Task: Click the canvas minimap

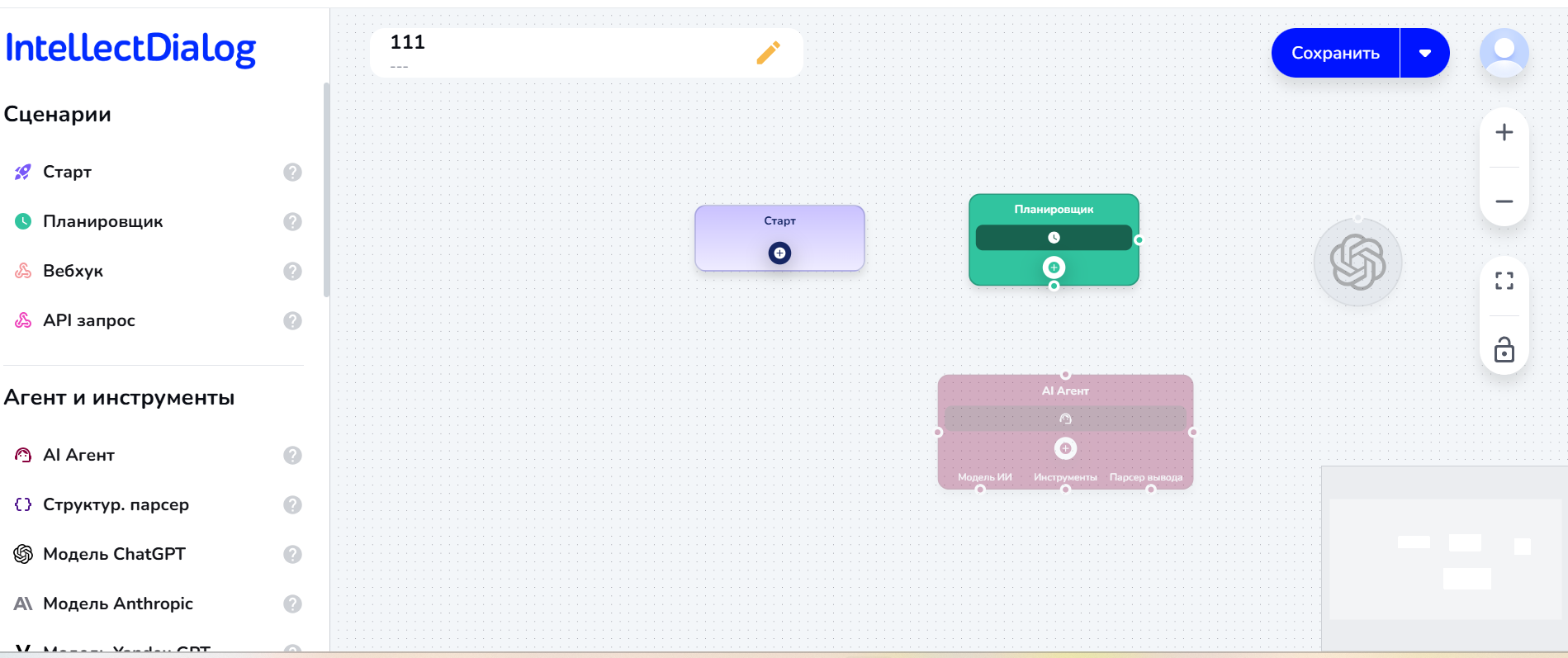Action: pyautogui.click(x=1444, y=559)
